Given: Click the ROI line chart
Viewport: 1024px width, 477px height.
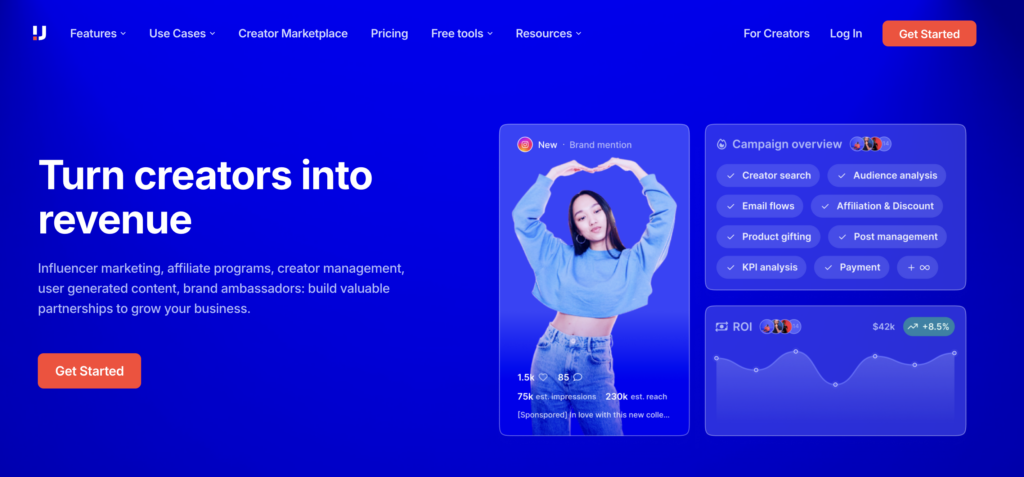Looking at the screenshot, I should 835,386.
